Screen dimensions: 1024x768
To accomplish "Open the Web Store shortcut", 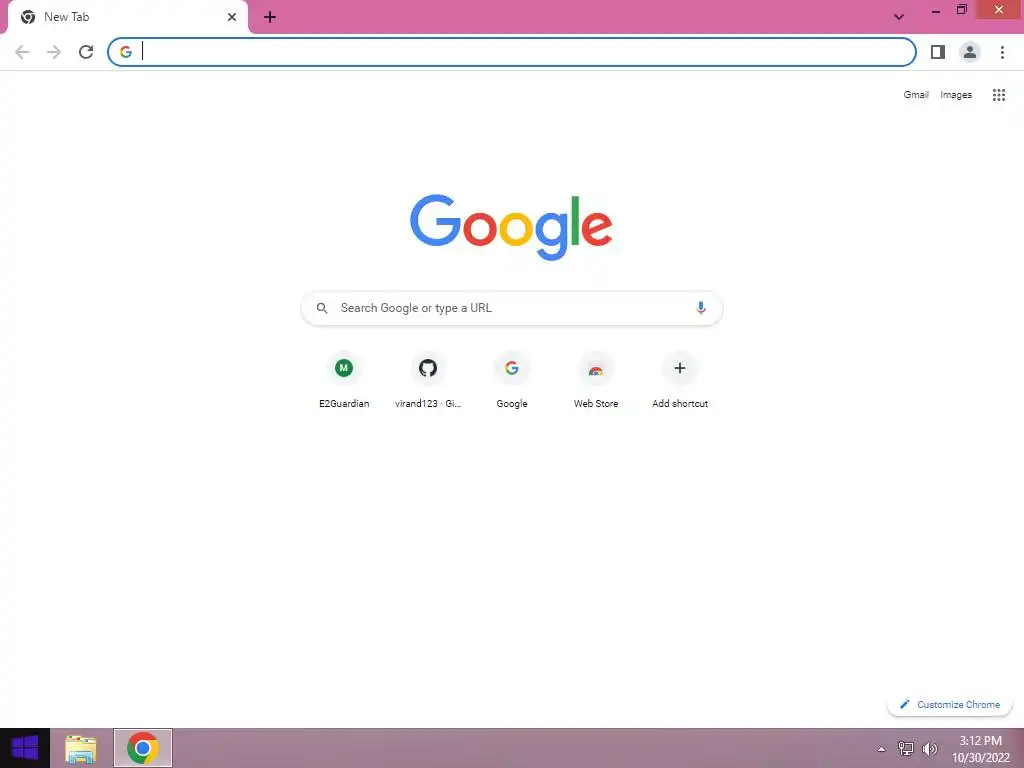I will click(596, 381).
